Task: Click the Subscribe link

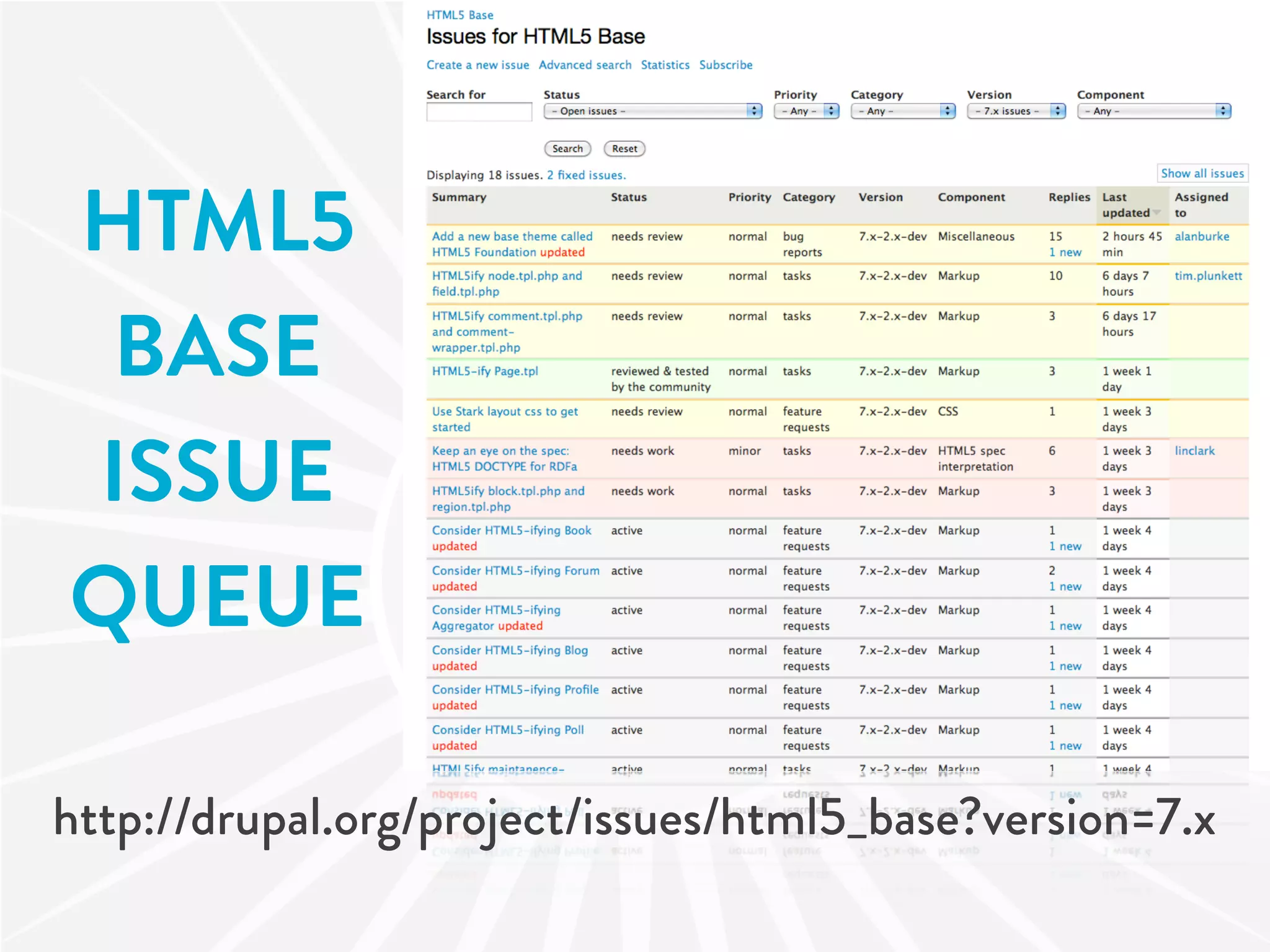Action: click(x=726, y=65)
